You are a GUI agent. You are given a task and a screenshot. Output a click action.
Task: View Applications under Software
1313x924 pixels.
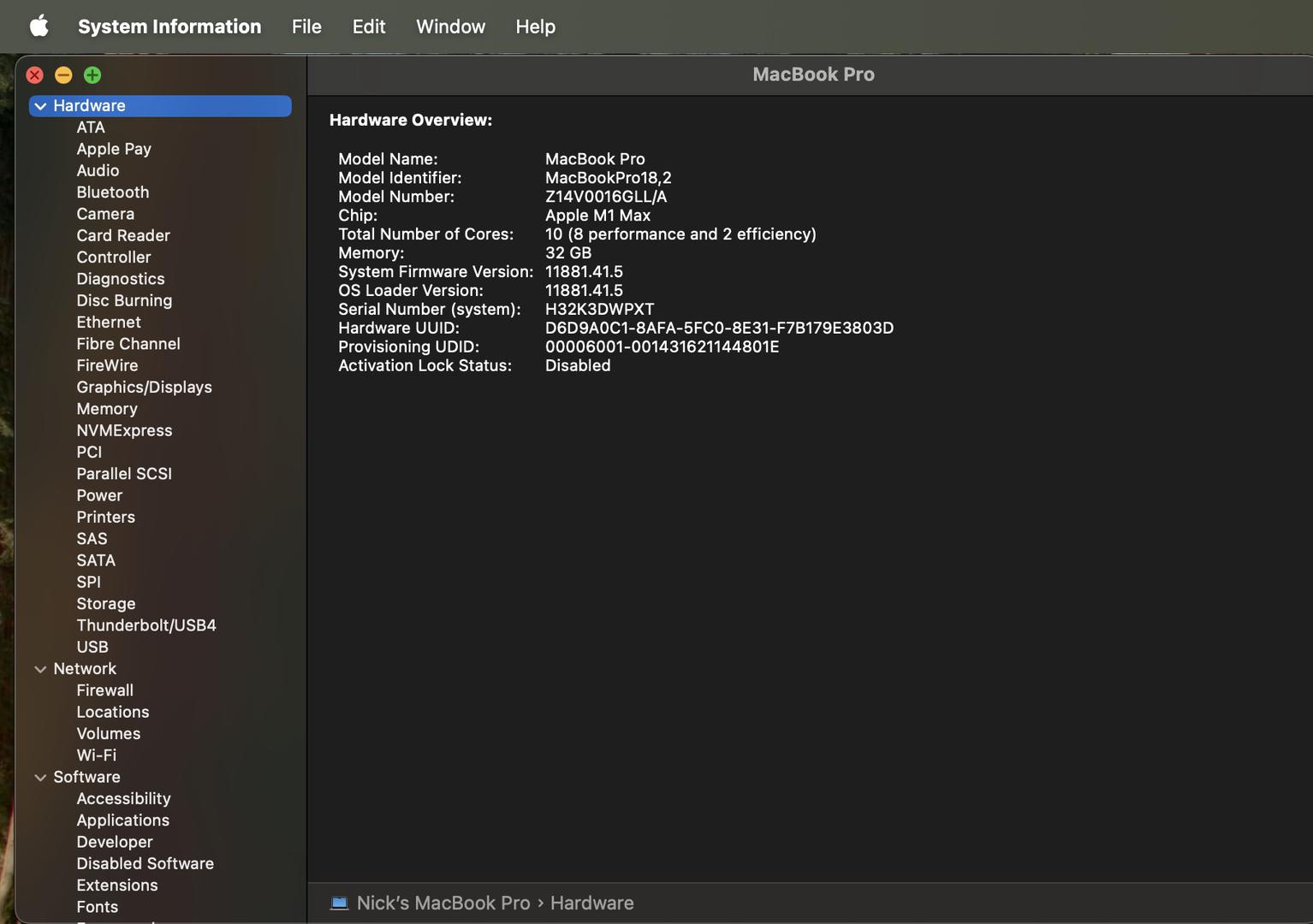[x=122, y=820]
